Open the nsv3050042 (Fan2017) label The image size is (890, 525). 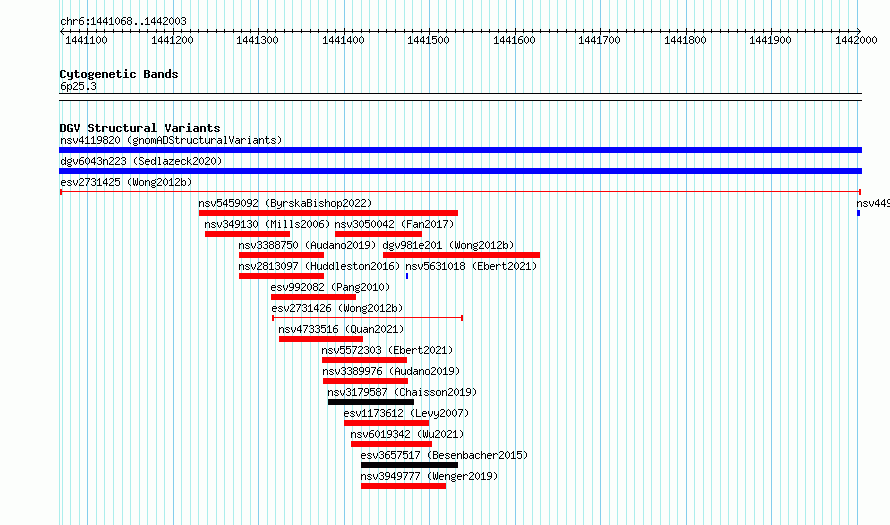[394, 224]
